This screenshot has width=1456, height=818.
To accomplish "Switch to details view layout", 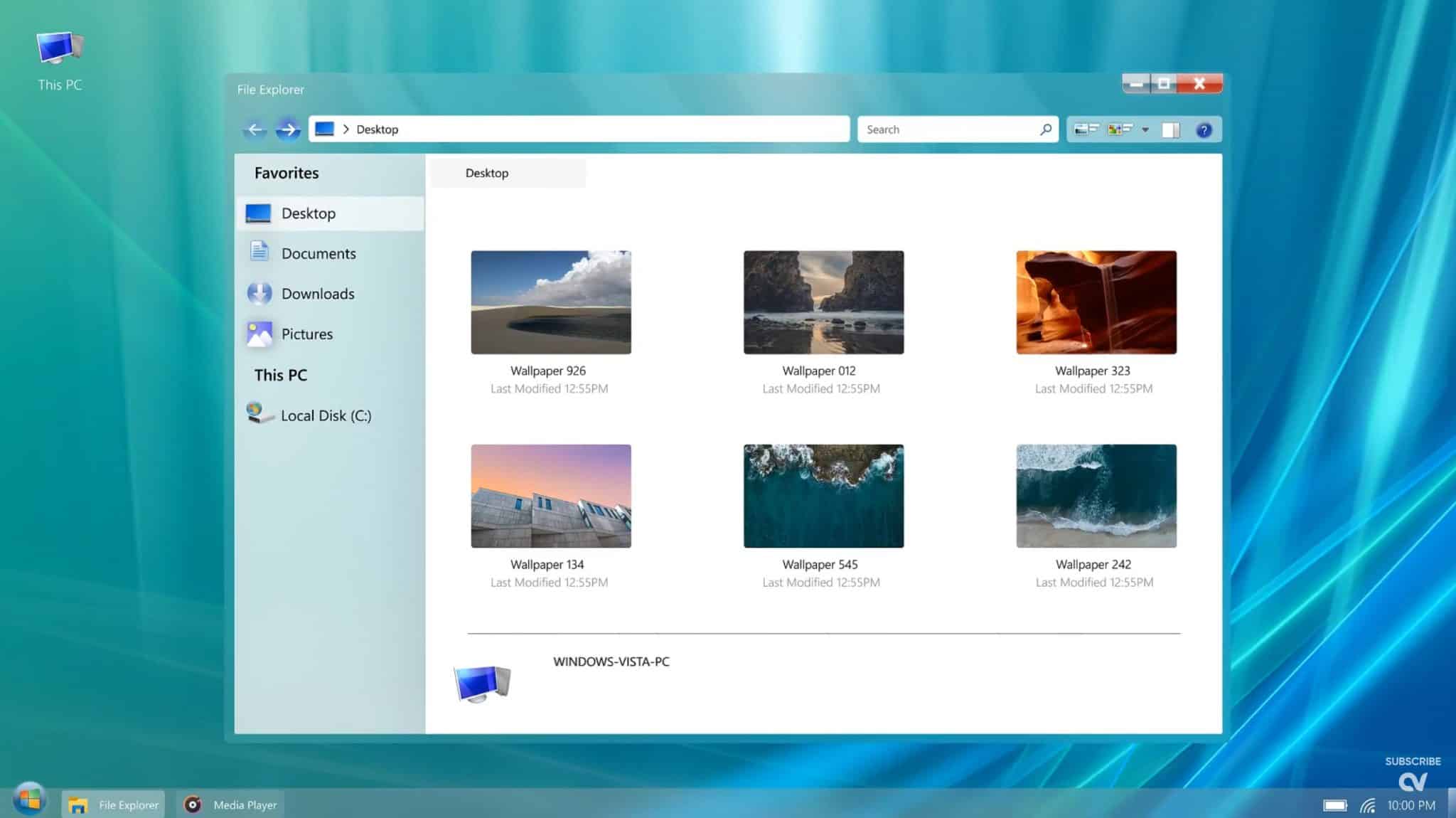I will coord(1086,129).
